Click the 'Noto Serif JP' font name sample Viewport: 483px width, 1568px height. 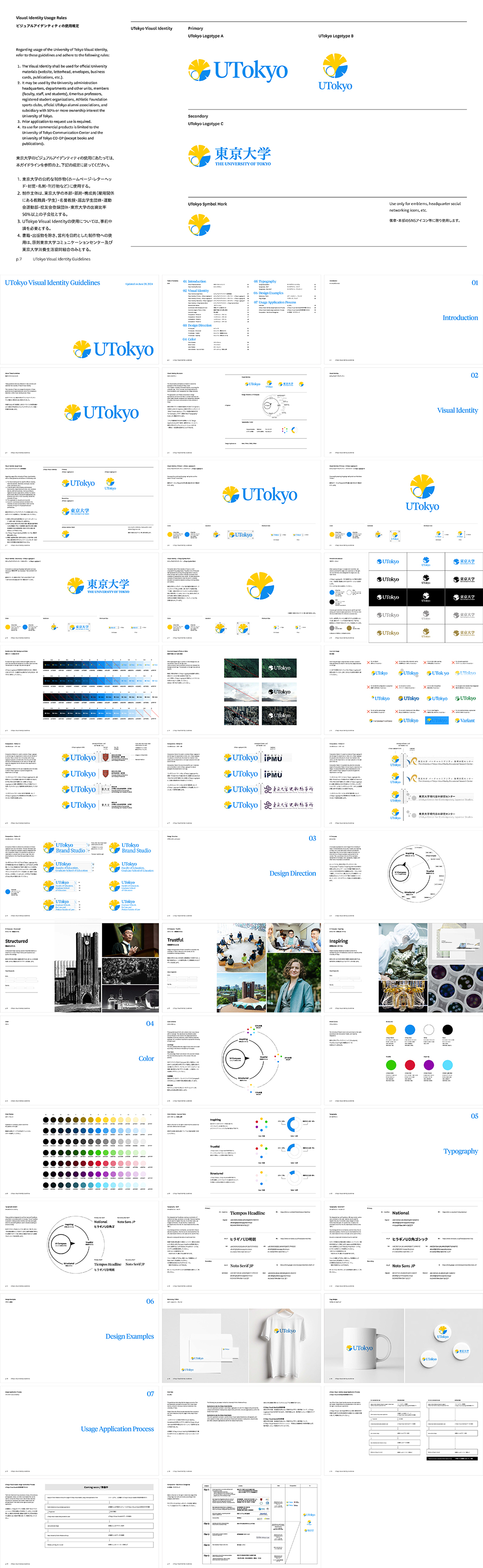point(242,1265)
